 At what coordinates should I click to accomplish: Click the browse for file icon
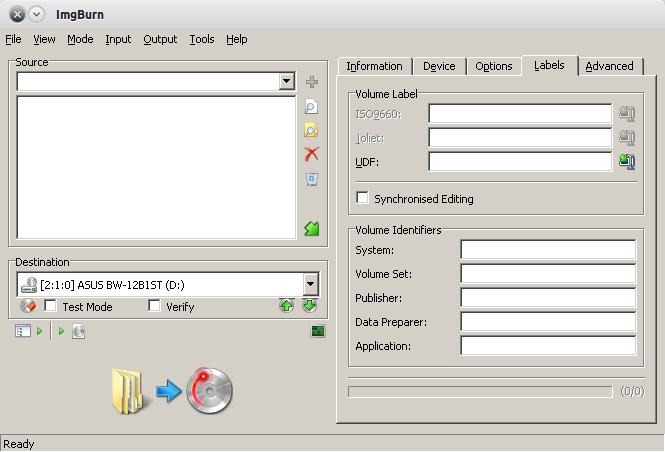[311, 106]
